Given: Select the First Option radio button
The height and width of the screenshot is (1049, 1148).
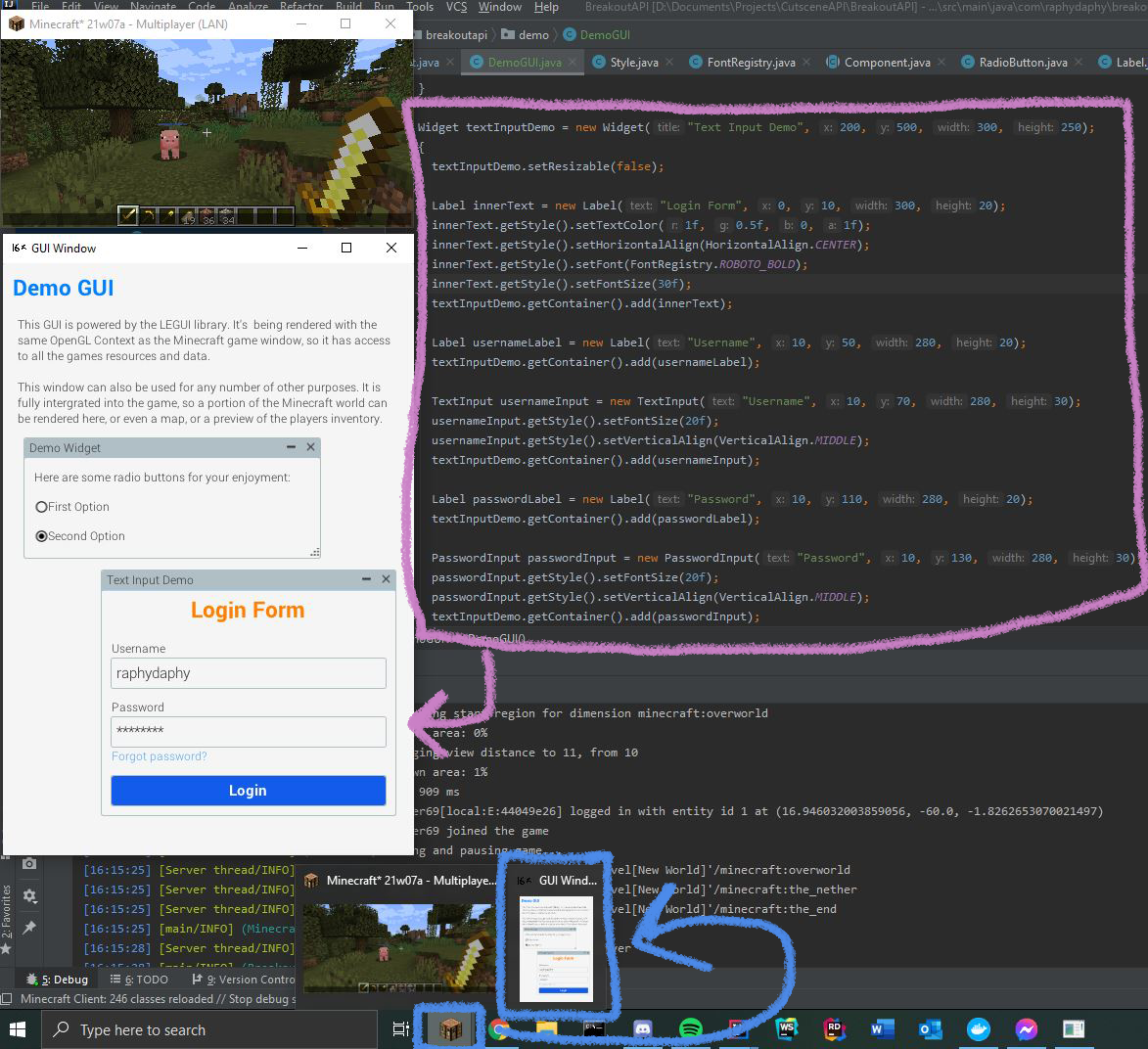Looking at the screenshot, I should click(x=42, y=507).
